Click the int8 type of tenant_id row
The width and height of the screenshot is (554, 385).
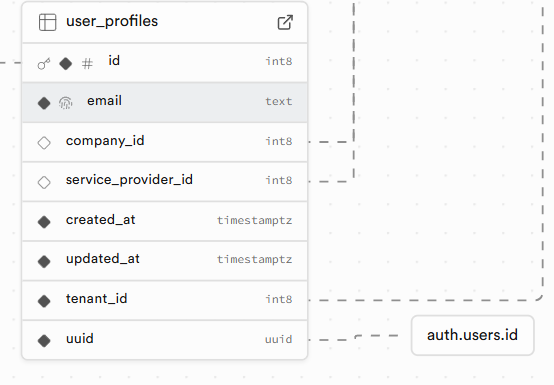click(x=279, y=299)
